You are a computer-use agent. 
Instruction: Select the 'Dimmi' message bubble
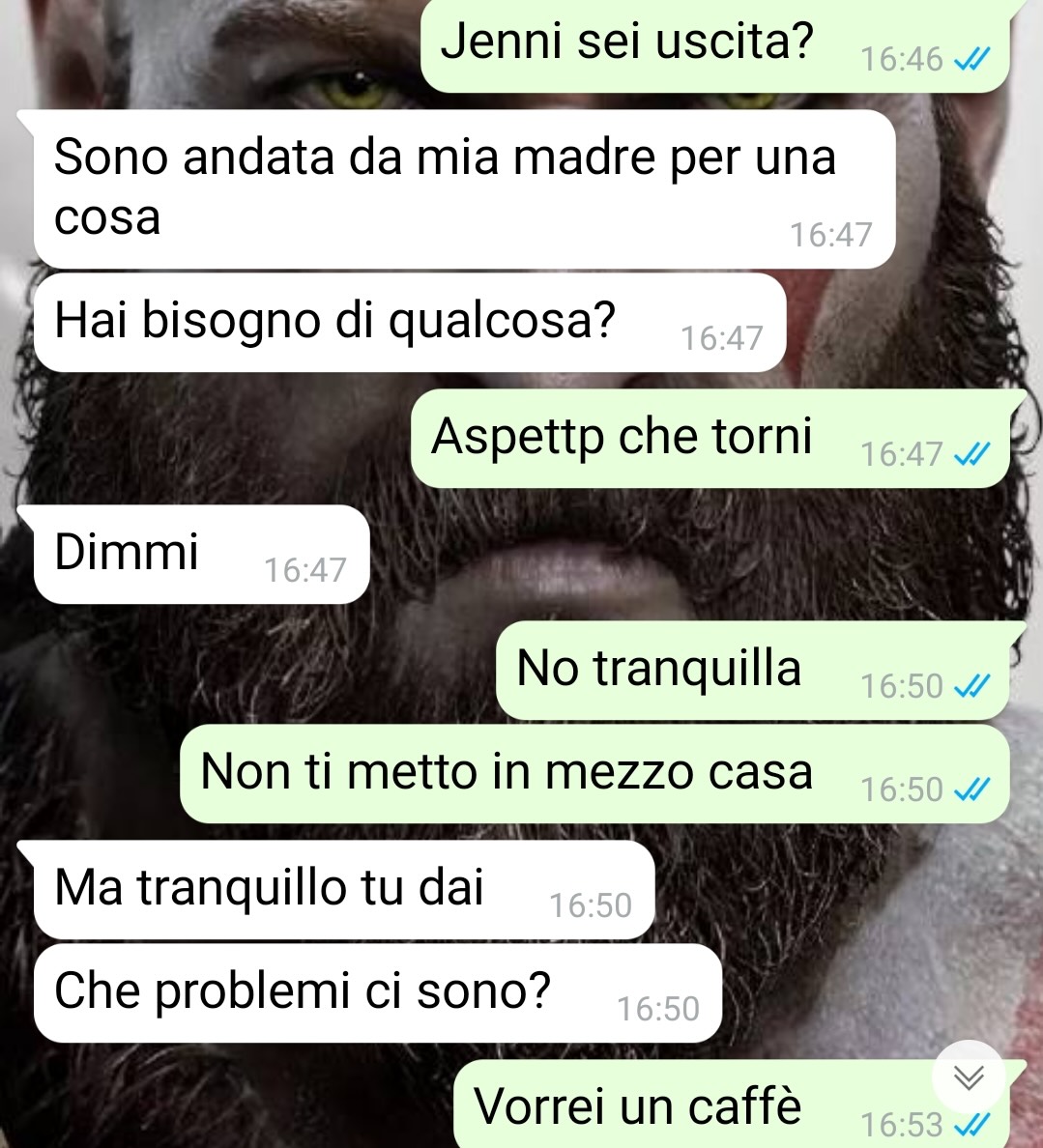202,555
